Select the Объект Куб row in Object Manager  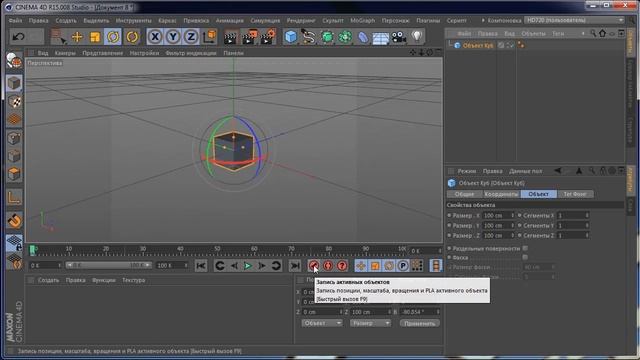(x=478, y=45)
